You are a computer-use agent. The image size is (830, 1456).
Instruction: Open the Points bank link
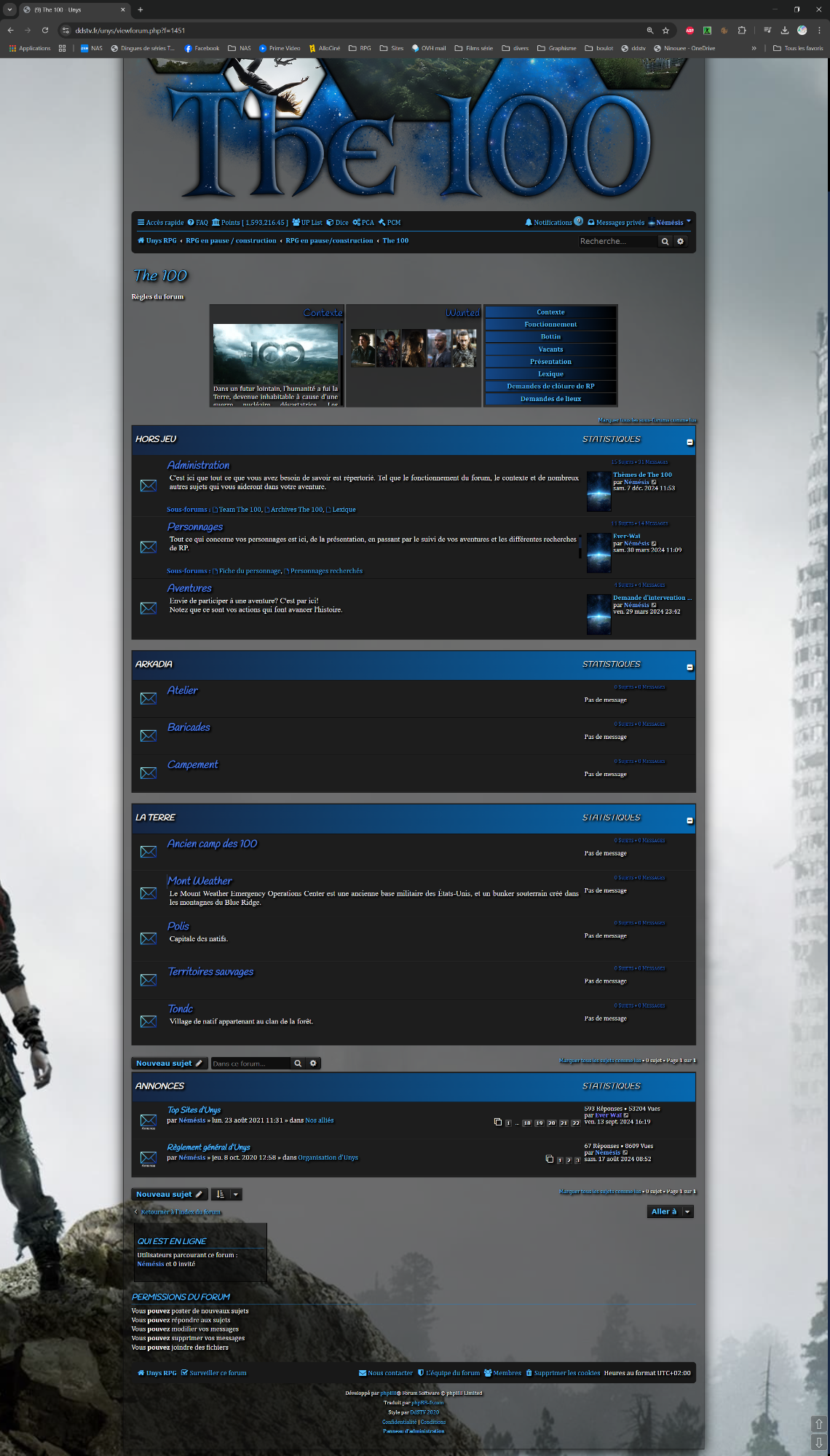coord(250,223)
